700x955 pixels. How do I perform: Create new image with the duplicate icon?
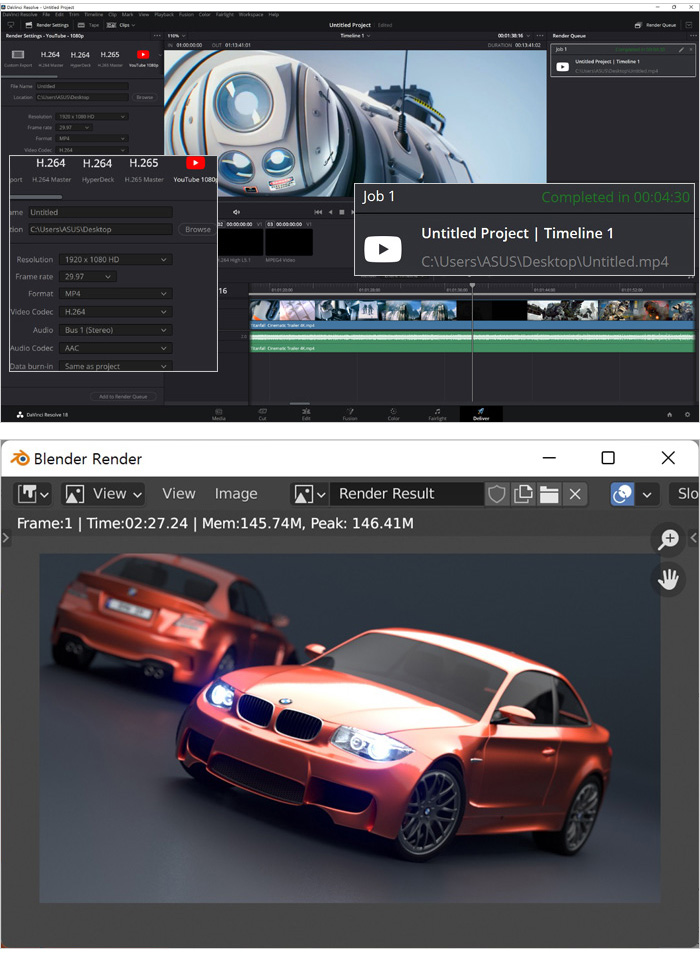(523, 494)
